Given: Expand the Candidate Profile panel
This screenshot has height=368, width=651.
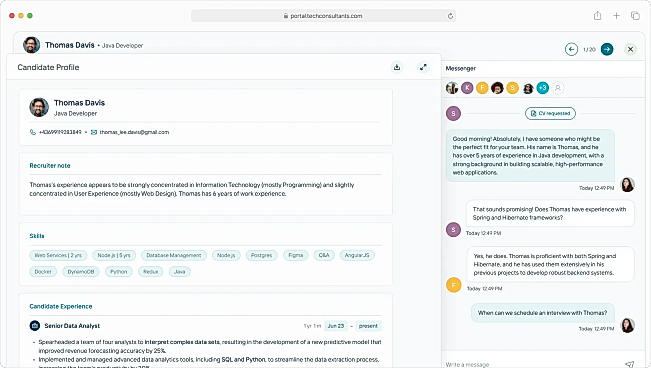Looking at the screenshot, I should point(423,67).
